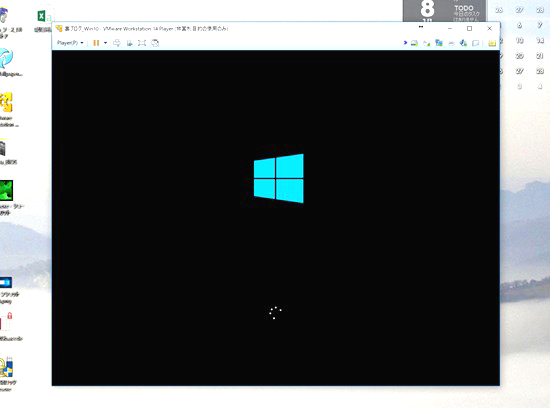Click the yellow notes icon in VMware toolbar
The width and height of the screenshot is (550, 408).
pos(492,43)
